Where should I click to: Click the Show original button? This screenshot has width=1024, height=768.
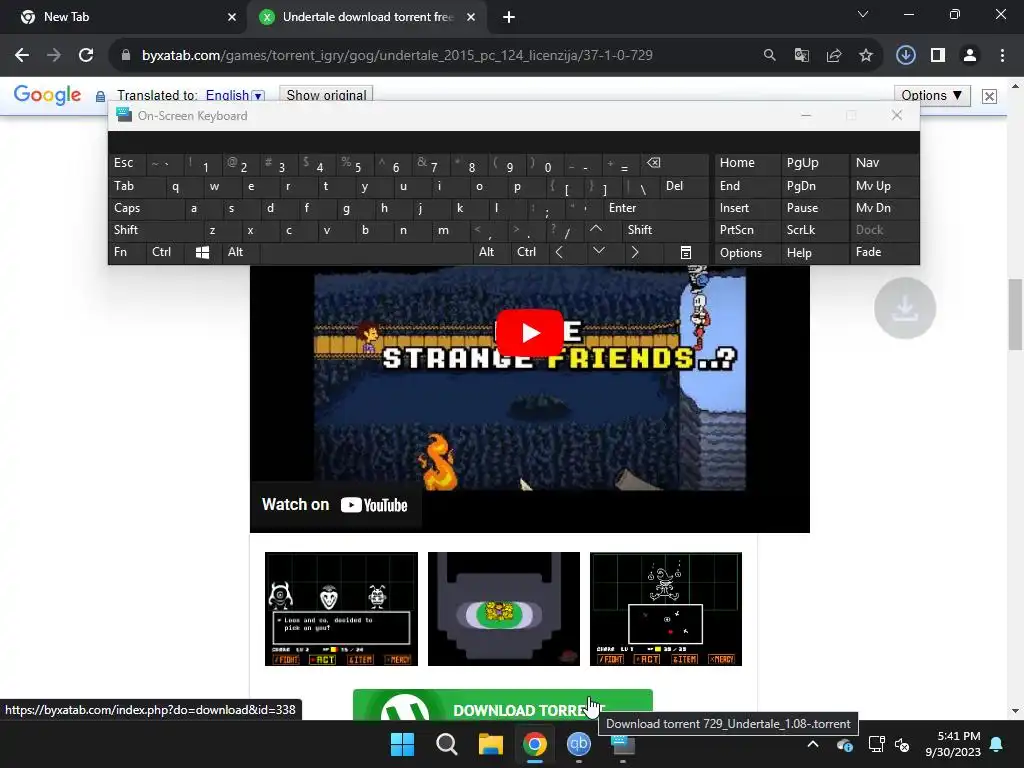(326, 95)
